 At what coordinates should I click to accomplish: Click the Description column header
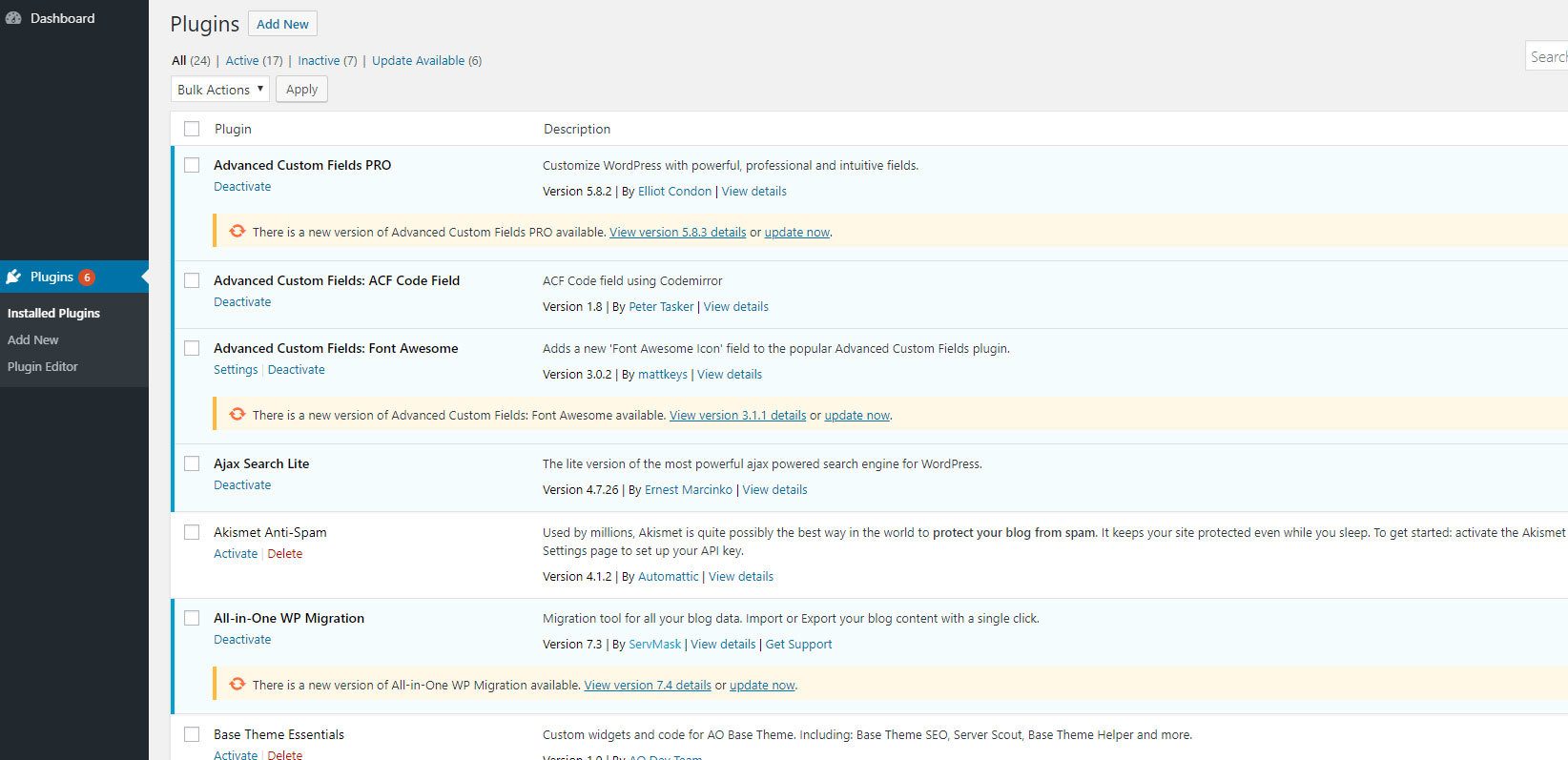577,129
